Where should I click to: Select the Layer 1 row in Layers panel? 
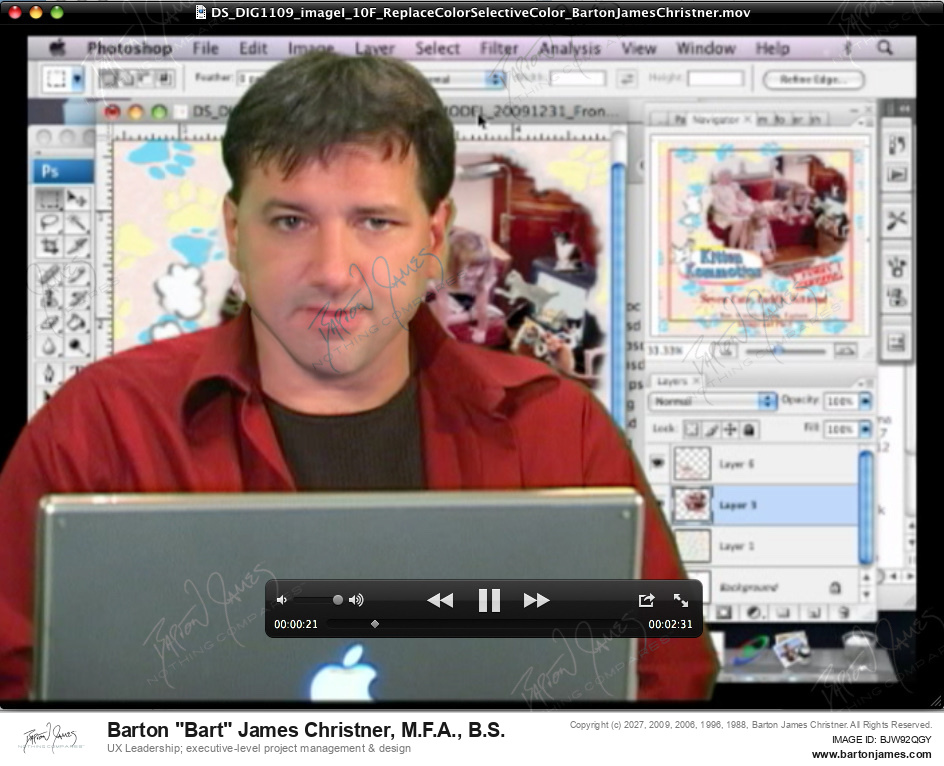coord(765,546)
